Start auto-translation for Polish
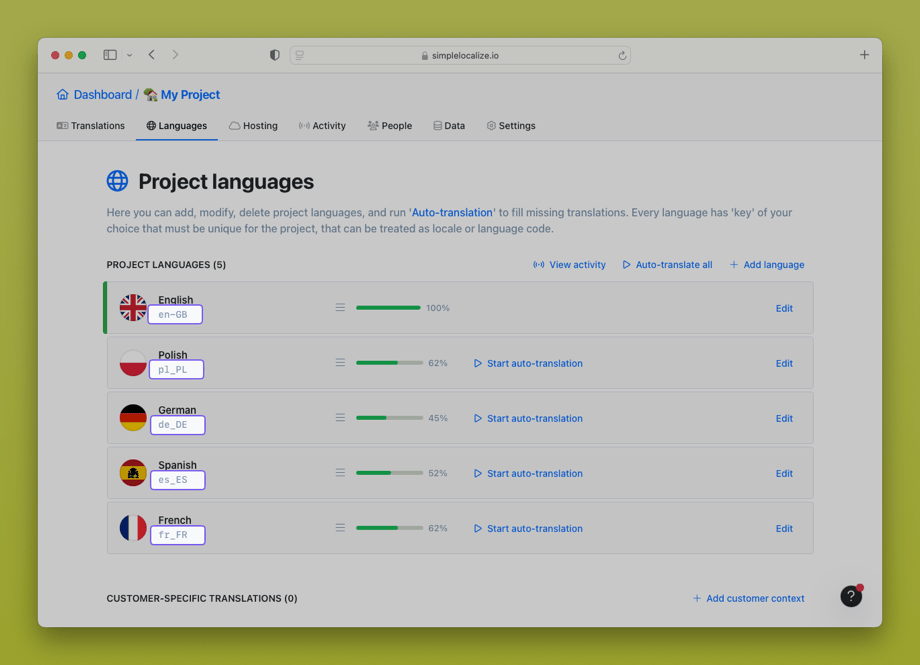Viewport: 920px width, 665px height. [528, 363]
